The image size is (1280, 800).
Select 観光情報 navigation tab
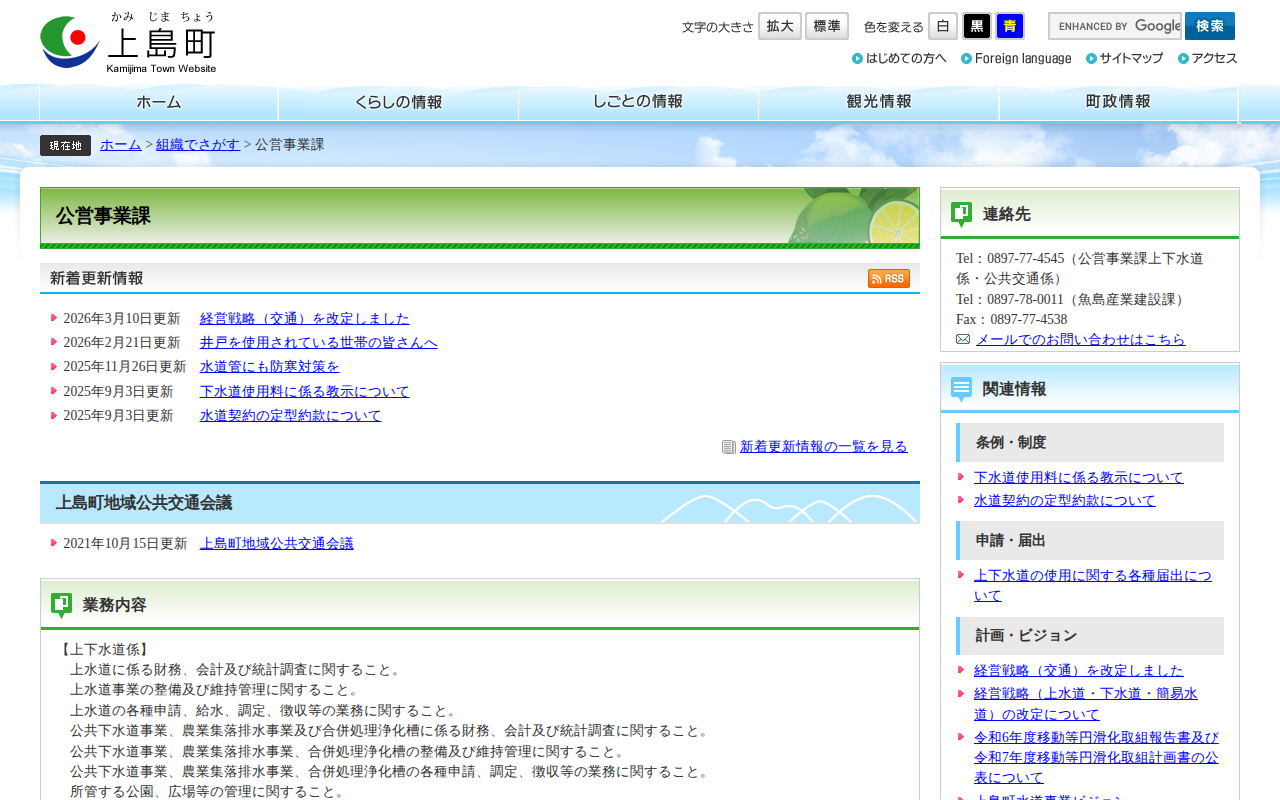[x=879, y=102]
